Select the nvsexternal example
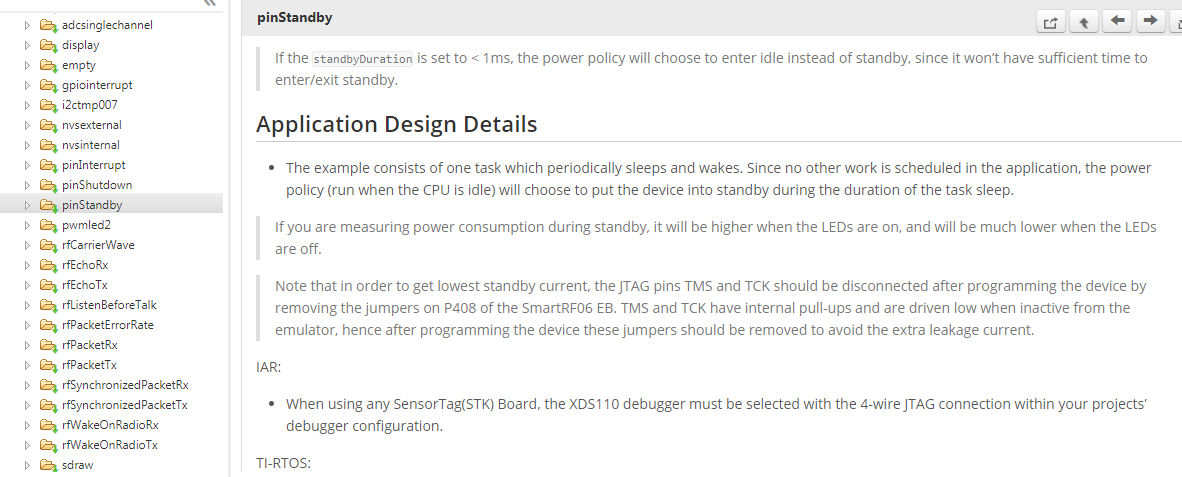Image resolution: width=1182 pixels, height=477 pixels. pyautogui.click(x=91, y=125)
